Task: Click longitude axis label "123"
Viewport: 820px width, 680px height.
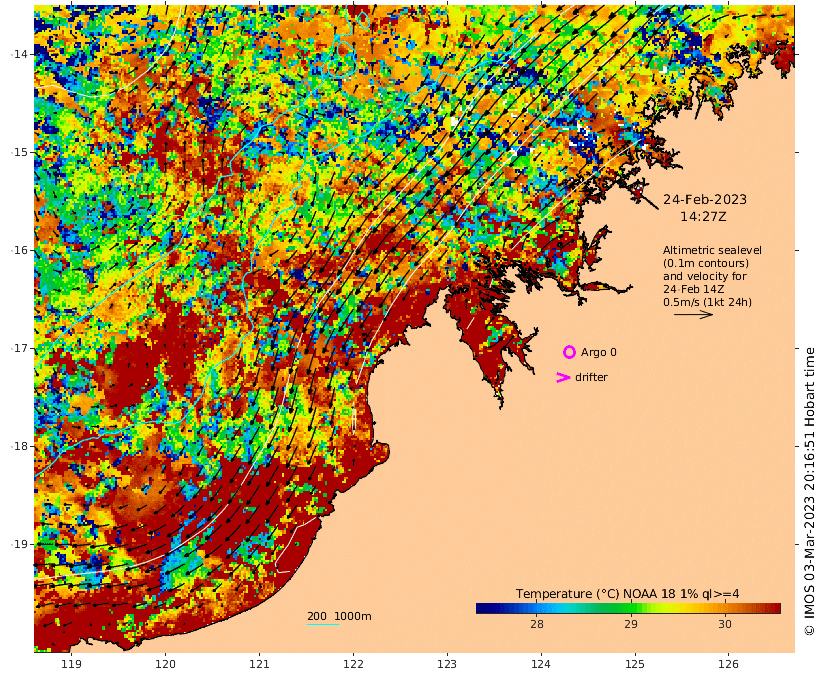Action: coord(447,664)
